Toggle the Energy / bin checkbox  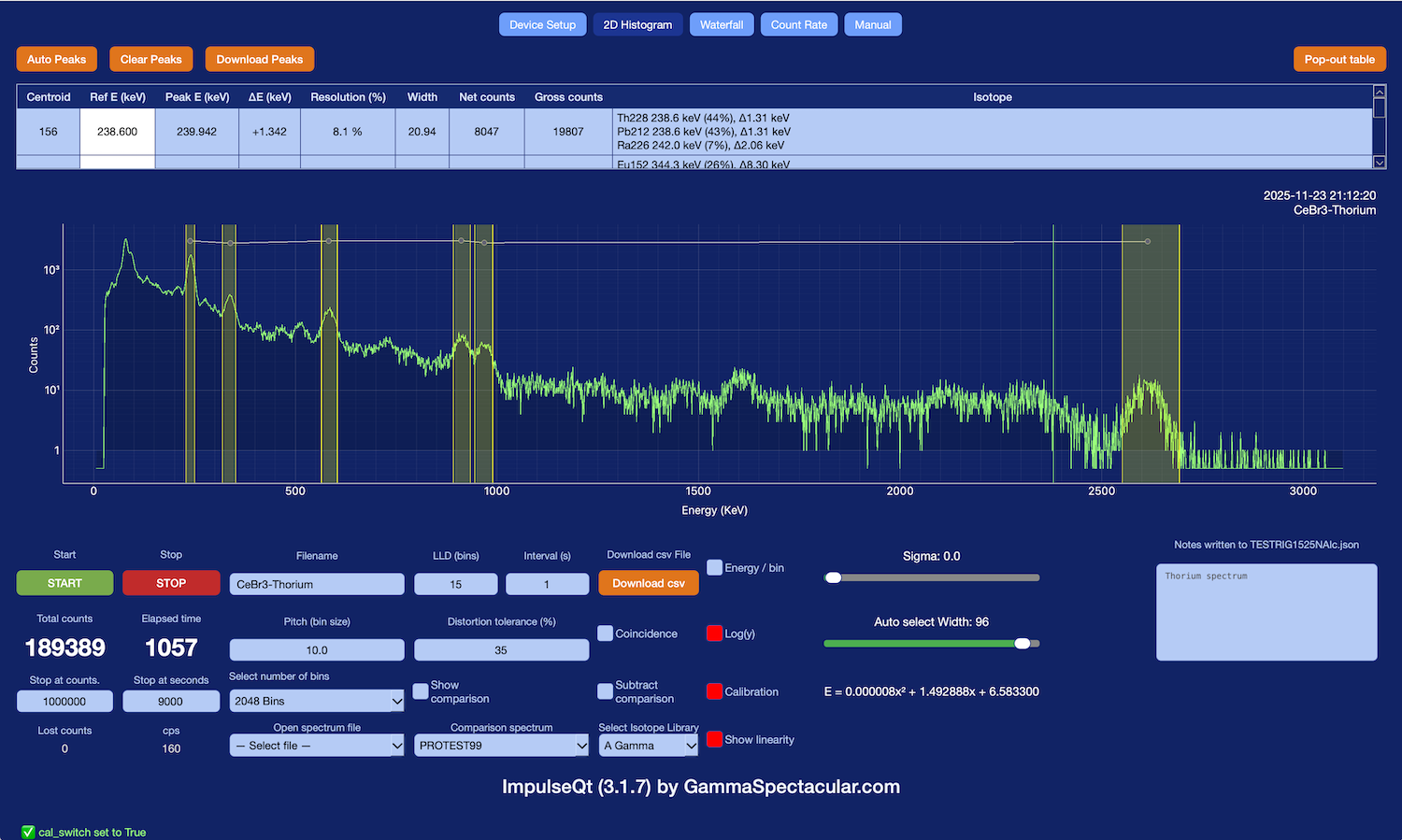tap(715, 568)
